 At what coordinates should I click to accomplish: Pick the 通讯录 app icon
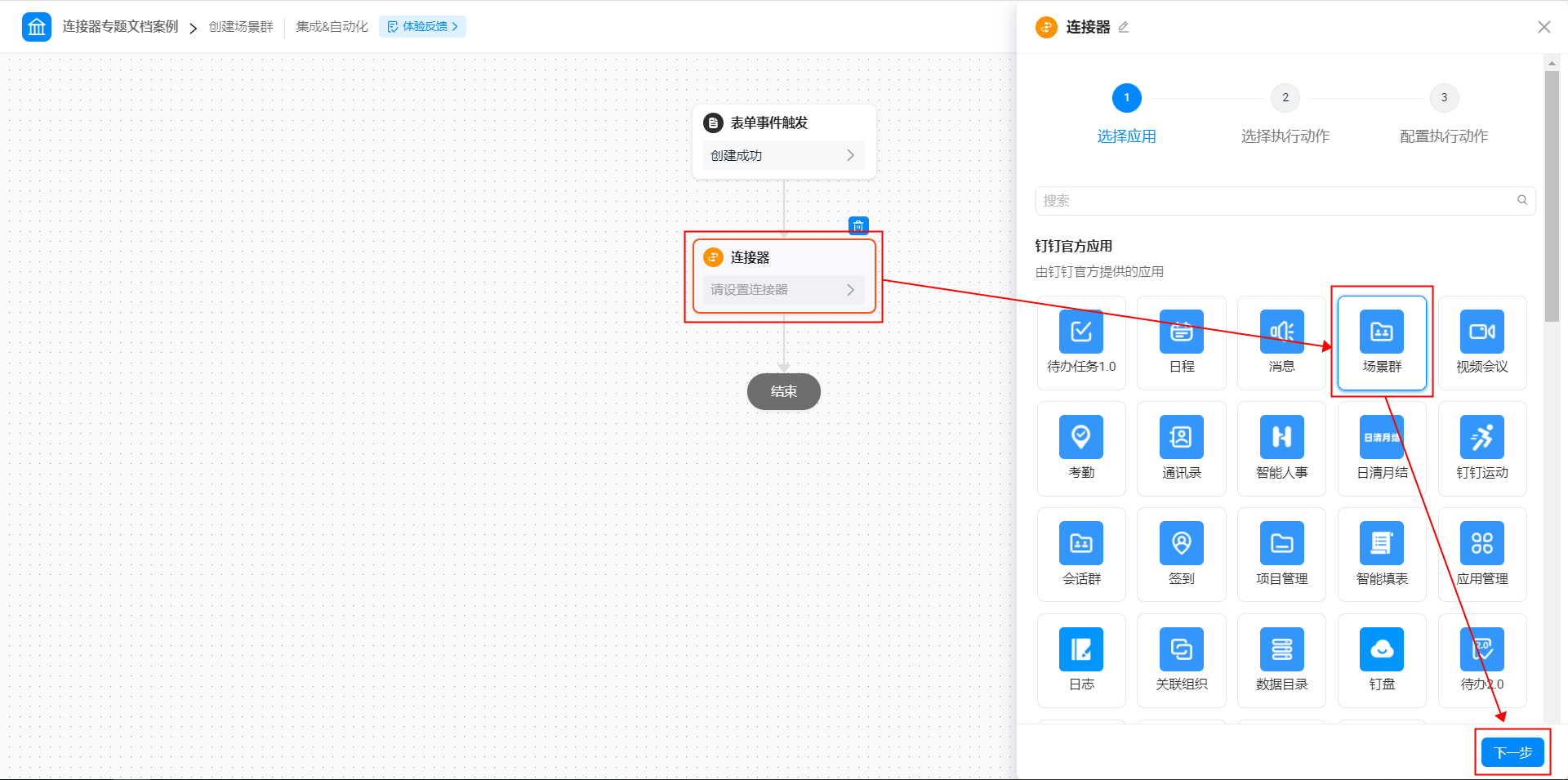pos(1182,437)
